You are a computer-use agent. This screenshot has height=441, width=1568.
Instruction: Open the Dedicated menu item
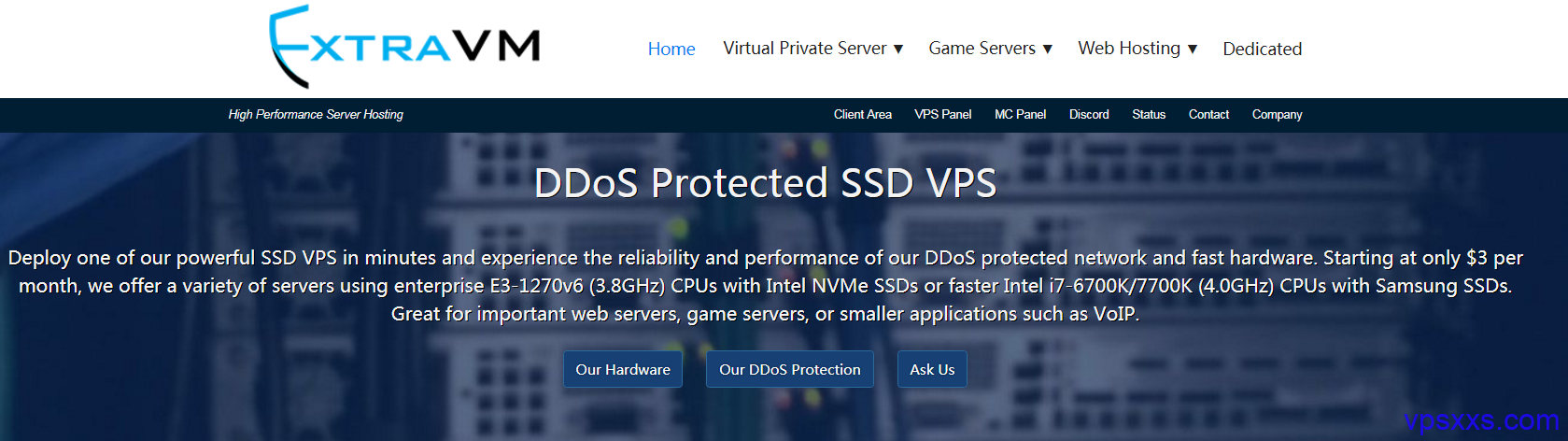tap(1262, 49)
